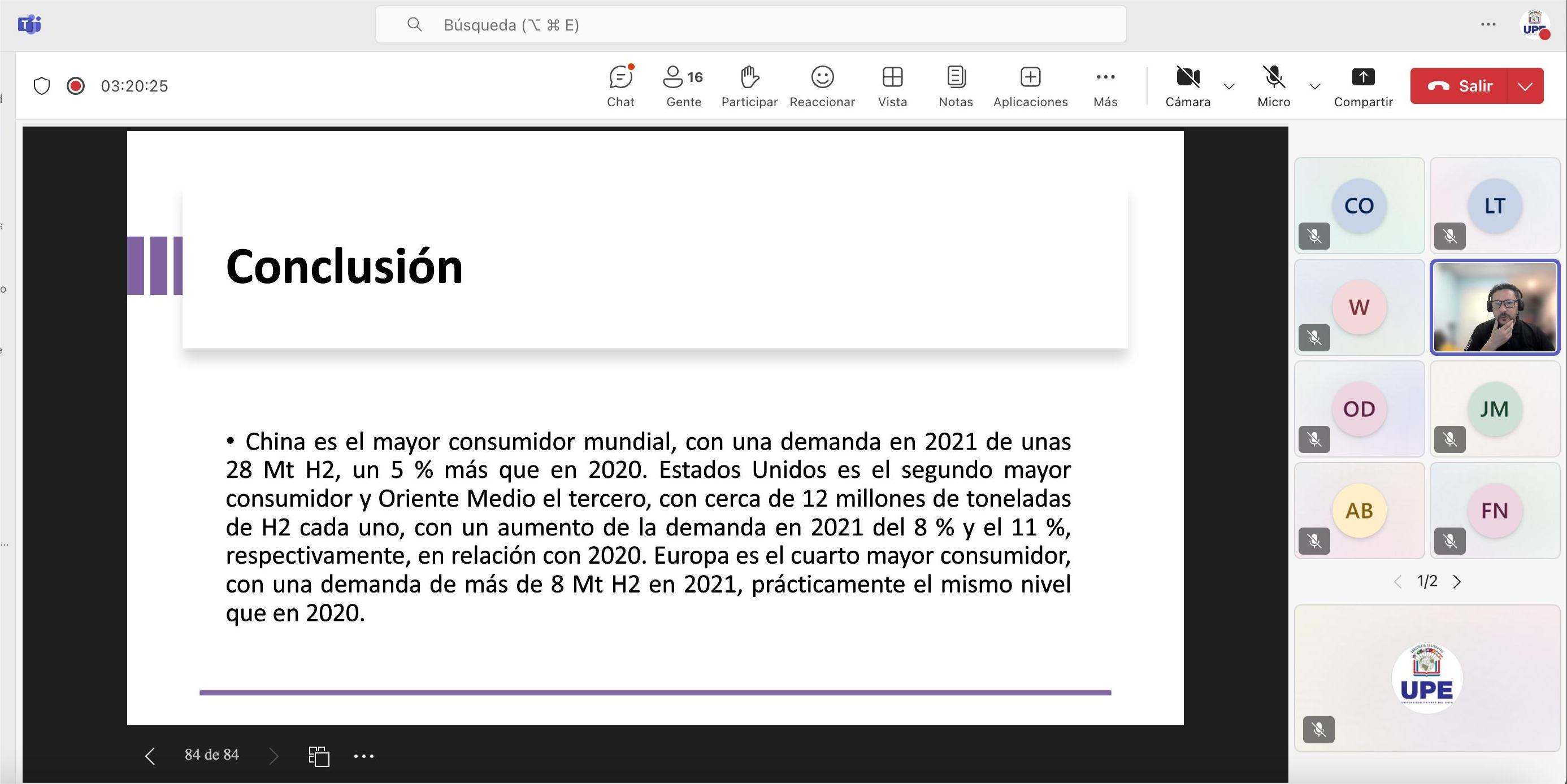Open dropdown next to Salir
Viewport: 1567px width, 784px height.
click(x=1525, y=86)
